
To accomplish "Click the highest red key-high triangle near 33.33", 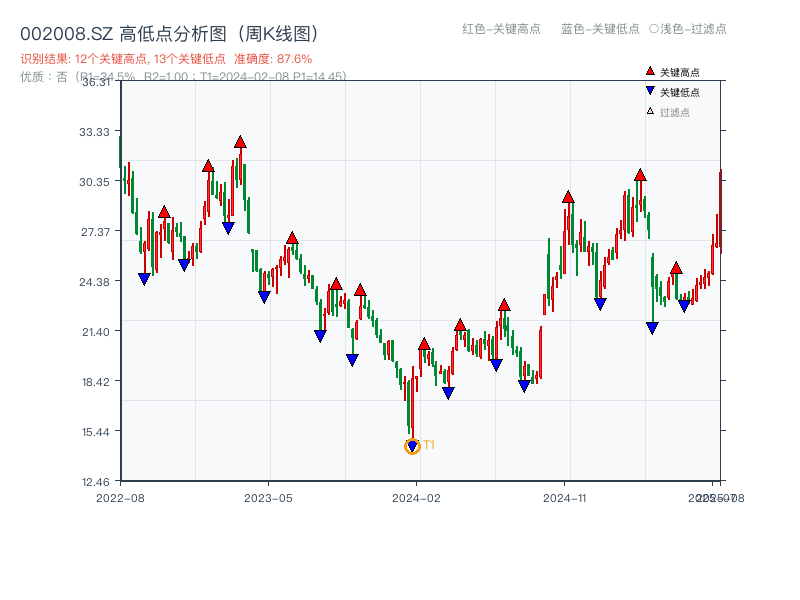I will (240, 142).
